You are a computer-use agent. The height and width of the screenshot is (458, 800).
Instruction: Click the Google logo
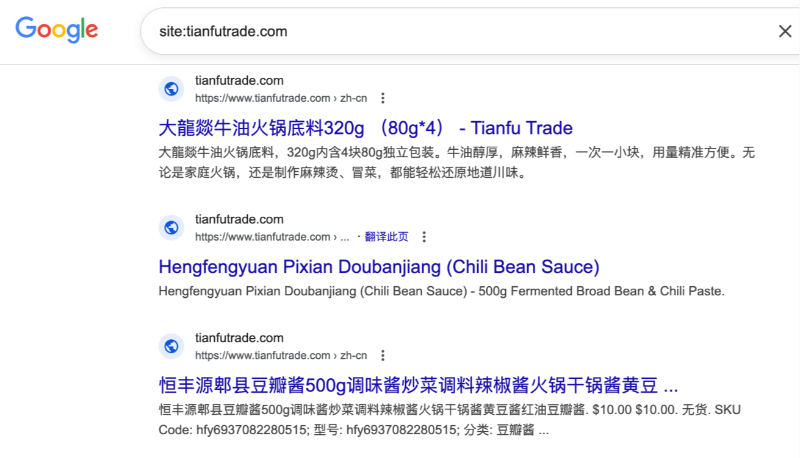pyautogui.click(x=56, y=30)
